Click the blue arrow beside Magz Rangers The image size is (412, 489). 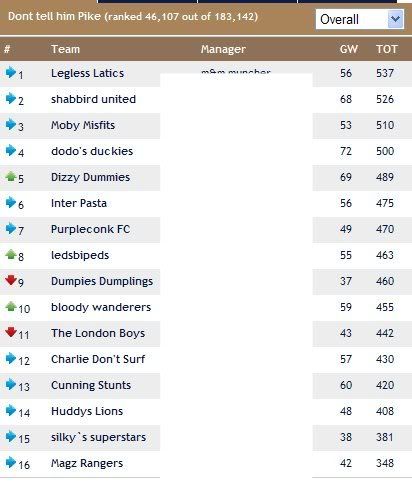pos(11,462)
